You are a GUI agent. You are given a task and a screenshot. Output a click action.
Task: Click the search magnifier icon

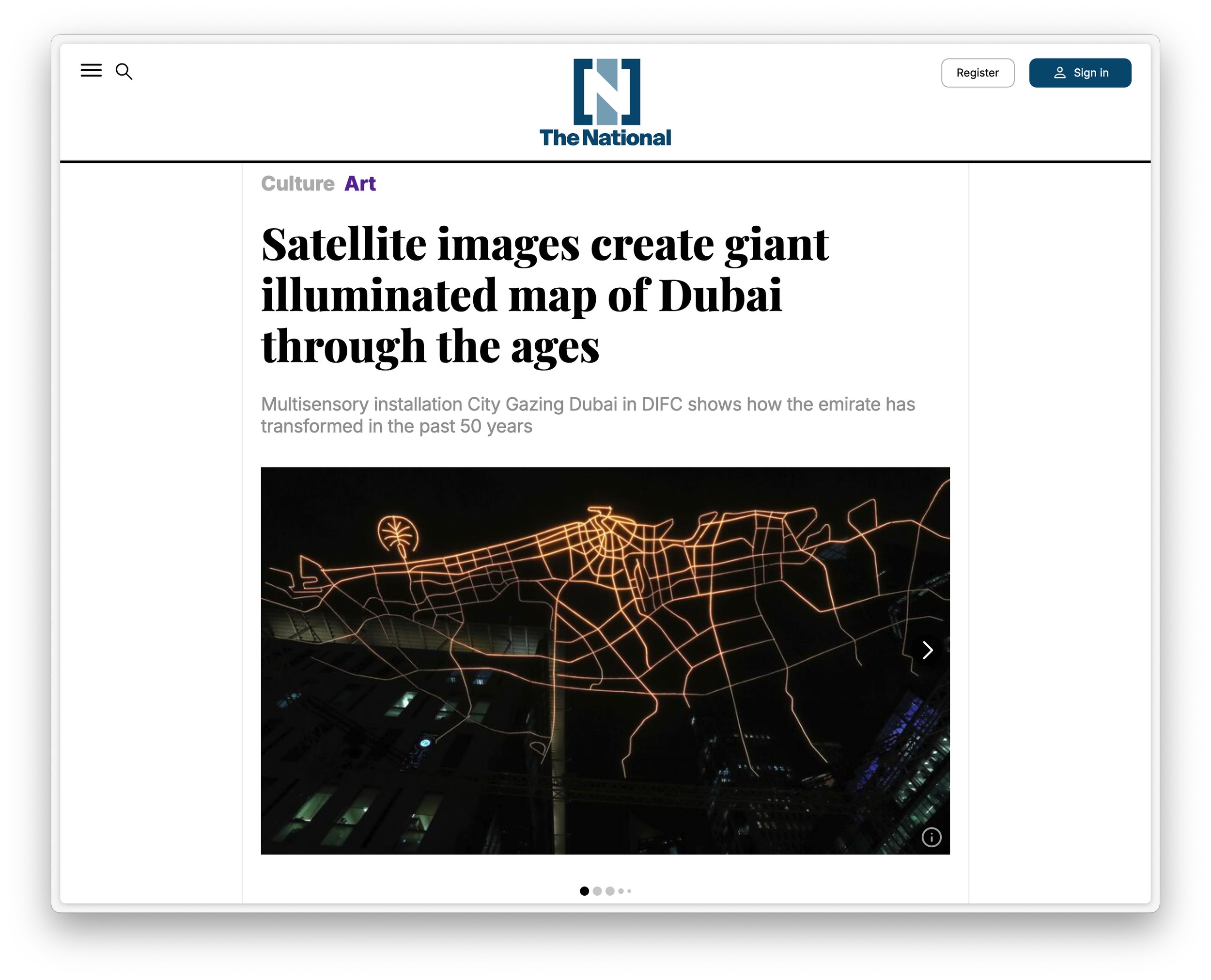(124, 72)
